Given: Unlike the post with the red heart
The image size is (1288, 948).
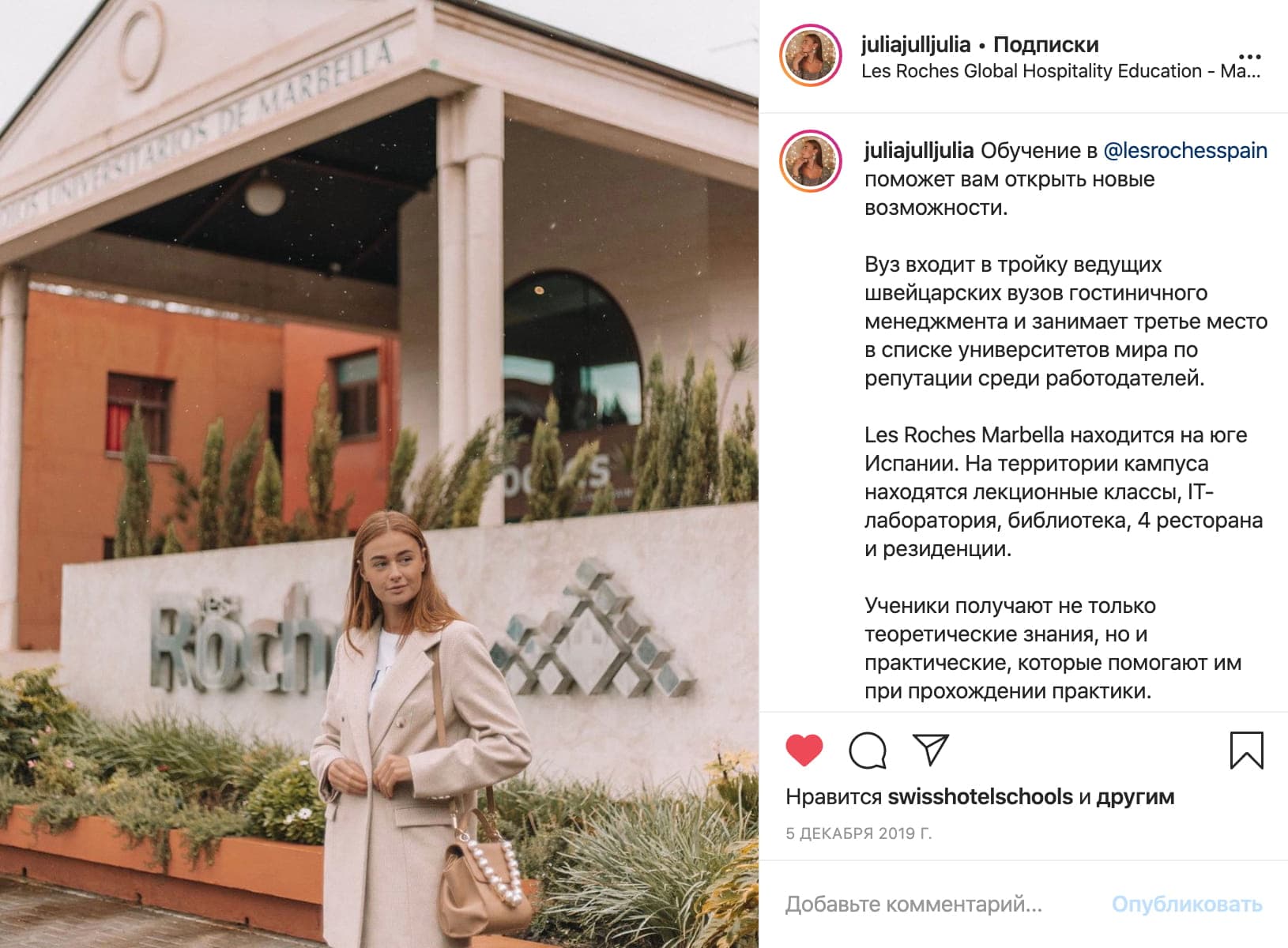Looking at the screenshot, I should pyautogui.click(x=804, y=750).
